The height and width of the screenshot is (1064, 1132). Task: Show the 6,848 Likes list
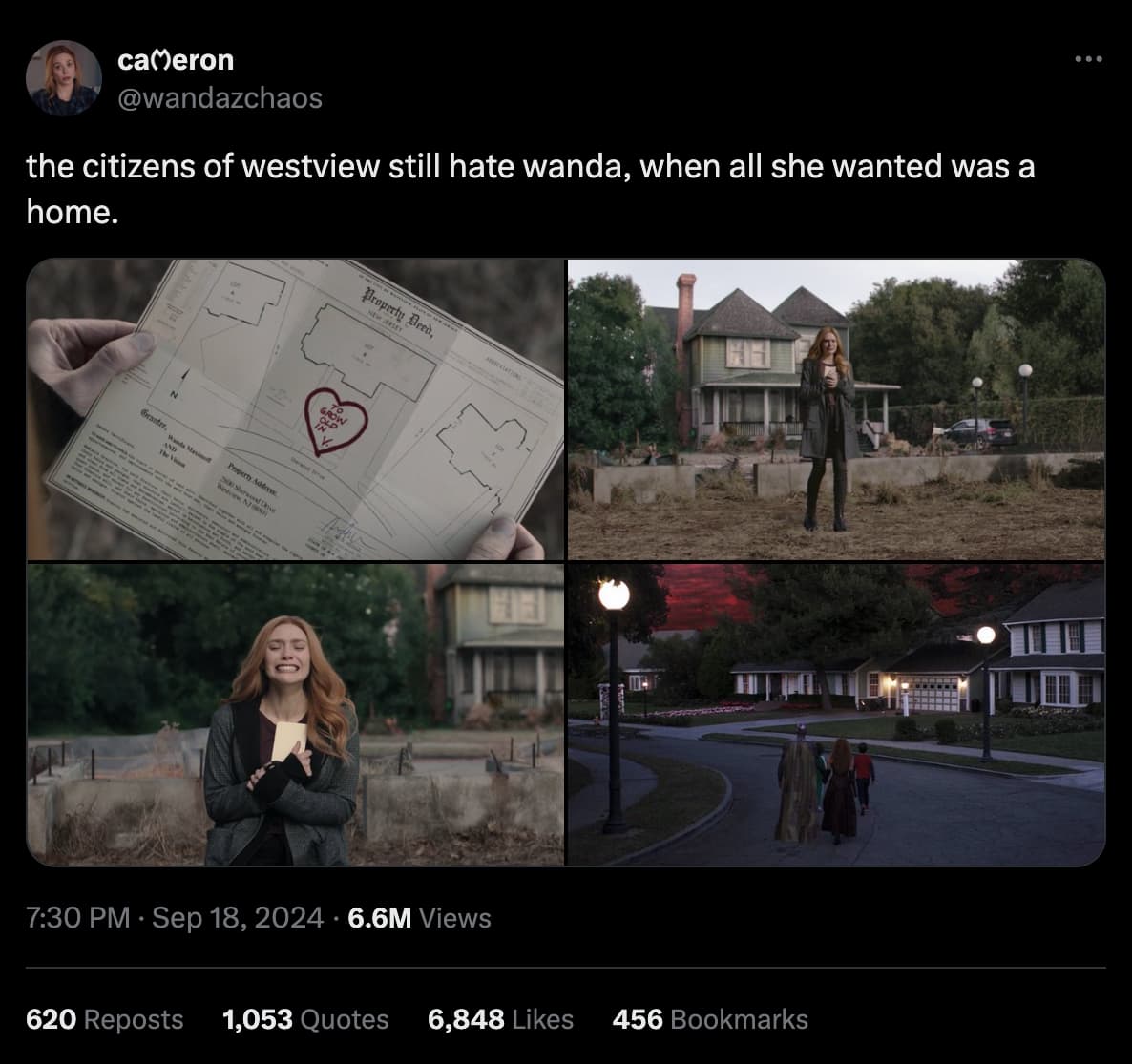[x=500, y=1019]
